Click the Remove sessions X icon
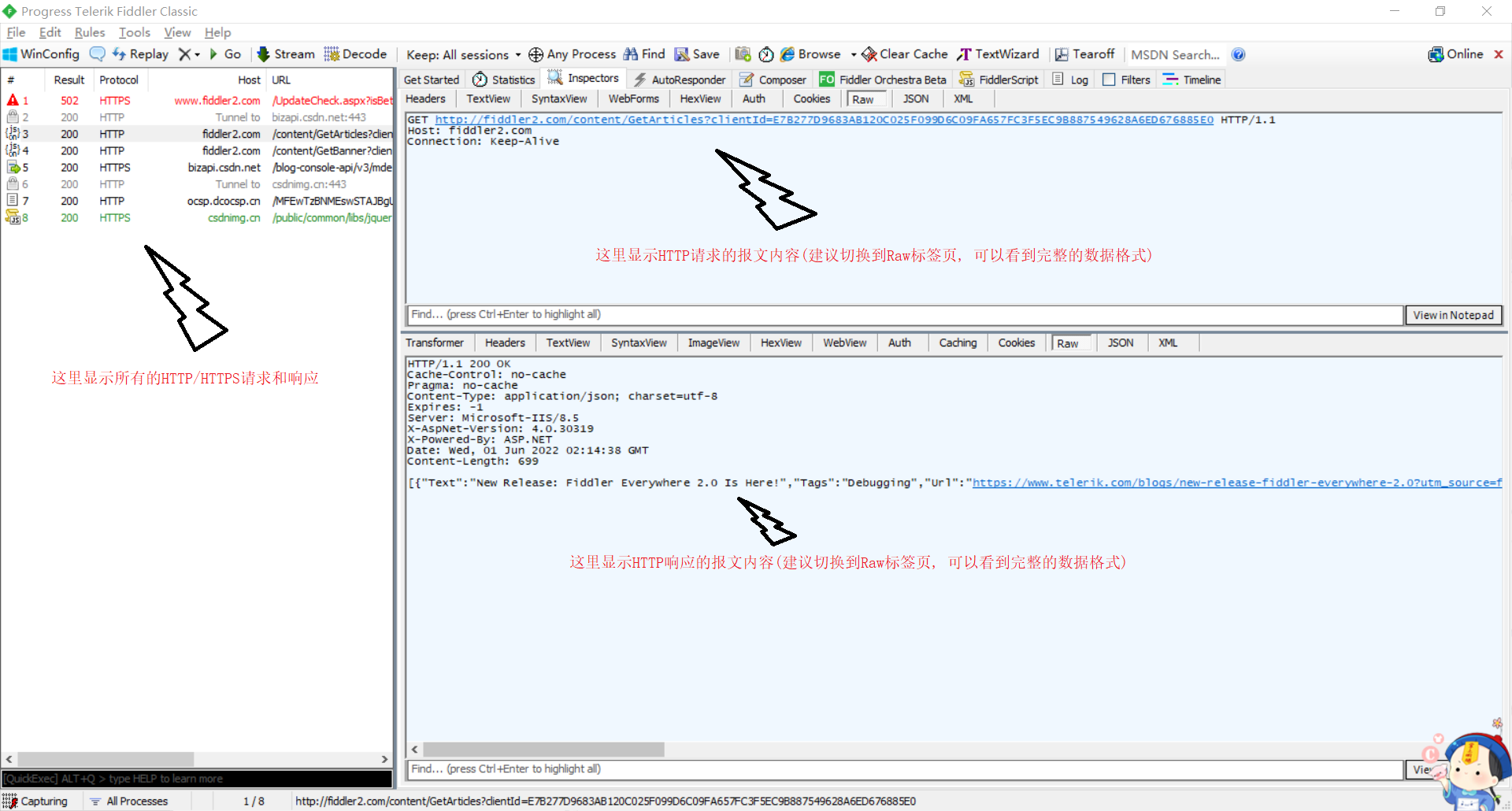This screenshot has height=811, width=1512. pos(184,54)
